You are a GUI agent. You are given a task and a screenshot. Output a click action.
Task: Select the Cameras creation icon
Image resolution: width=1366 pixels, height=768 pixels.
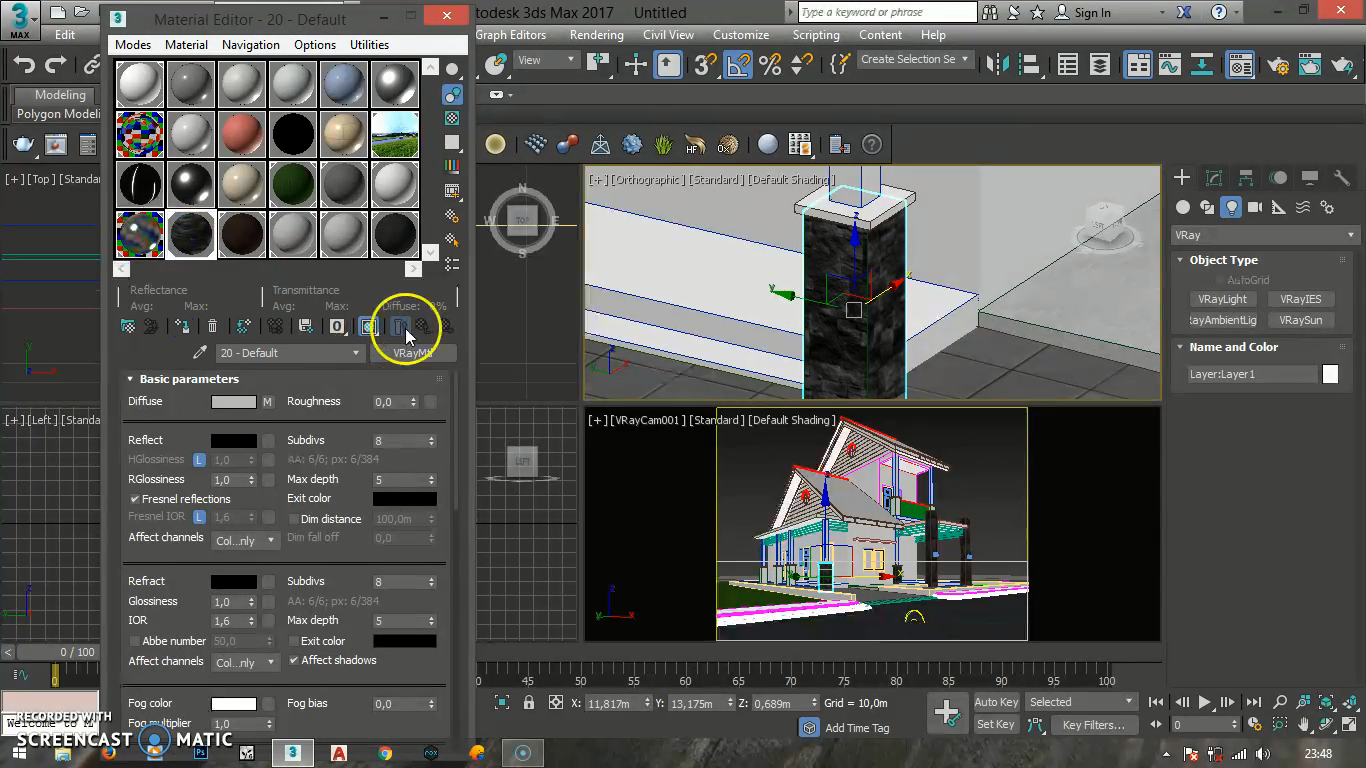pyautogui.click(x=1257, y=208)
